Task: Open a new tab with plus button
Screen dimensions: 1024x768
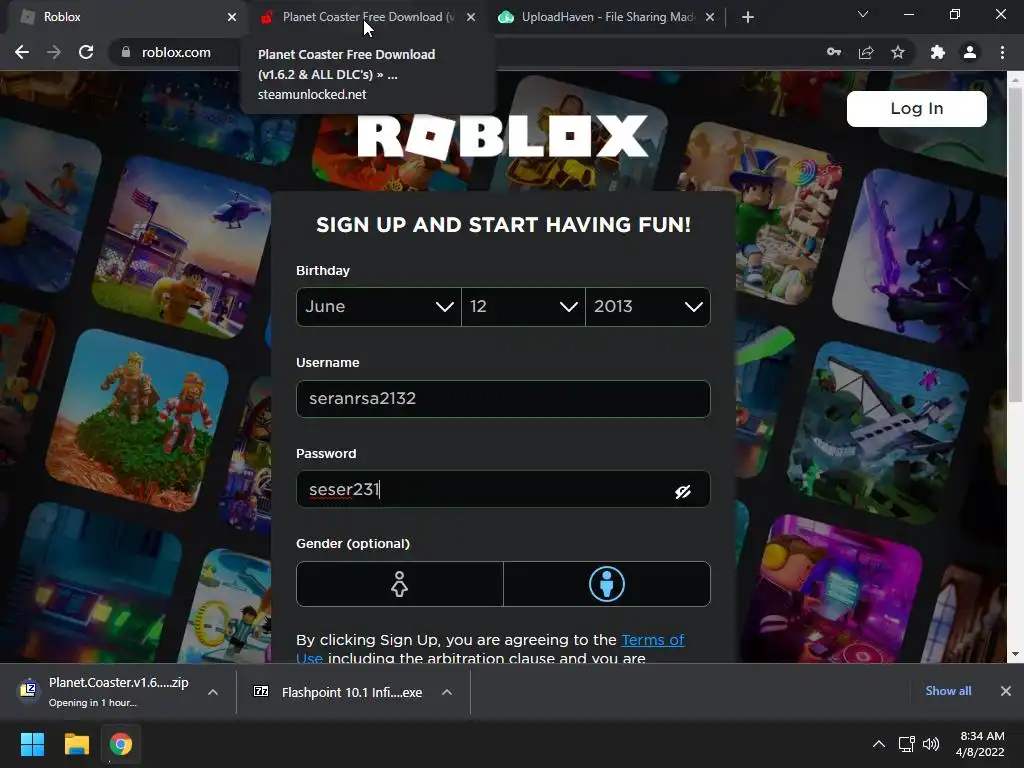Action: click(748, 17)
